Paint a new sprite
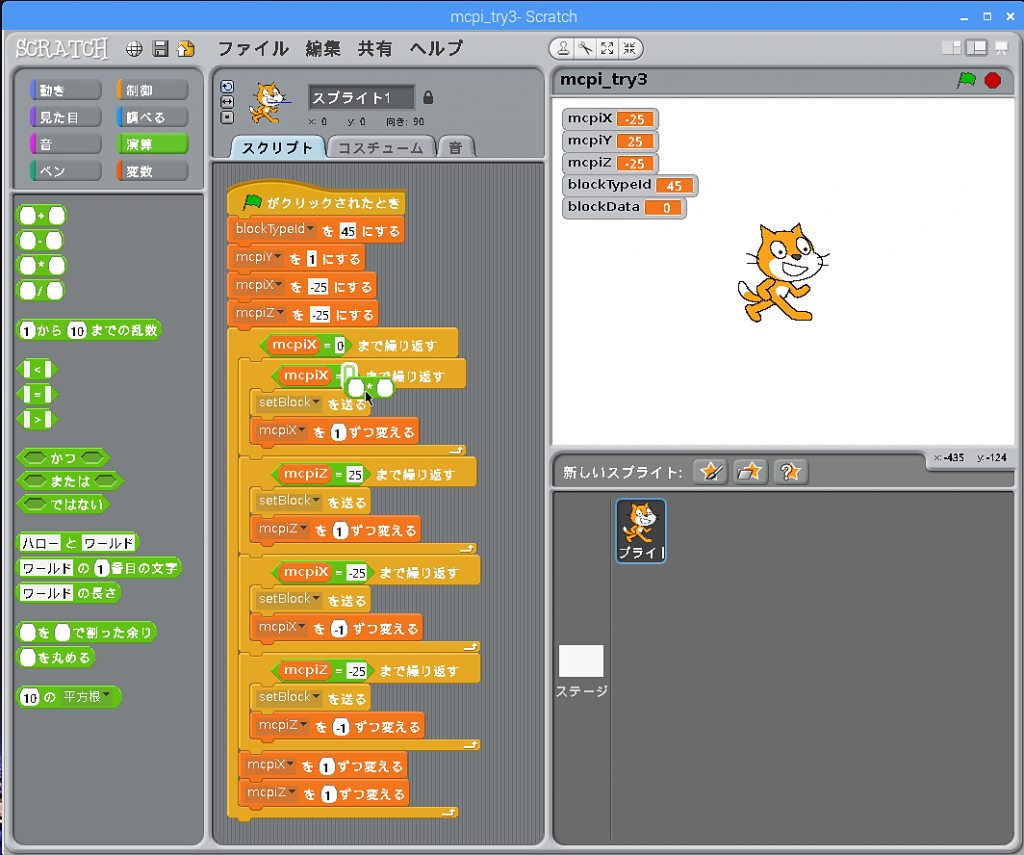1024x855 pixels. 711,472
